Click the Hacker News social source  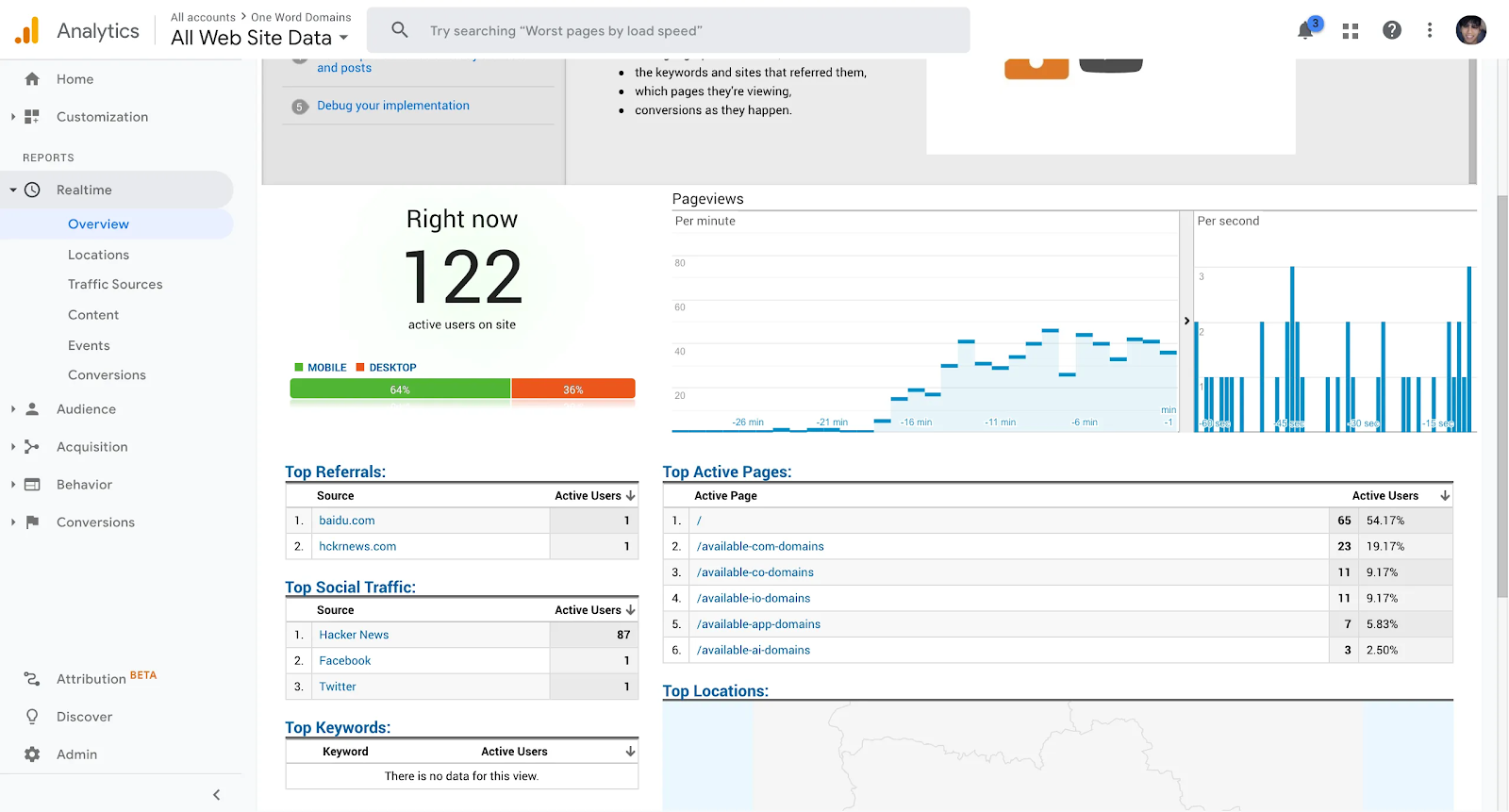(x=354, y=635)
